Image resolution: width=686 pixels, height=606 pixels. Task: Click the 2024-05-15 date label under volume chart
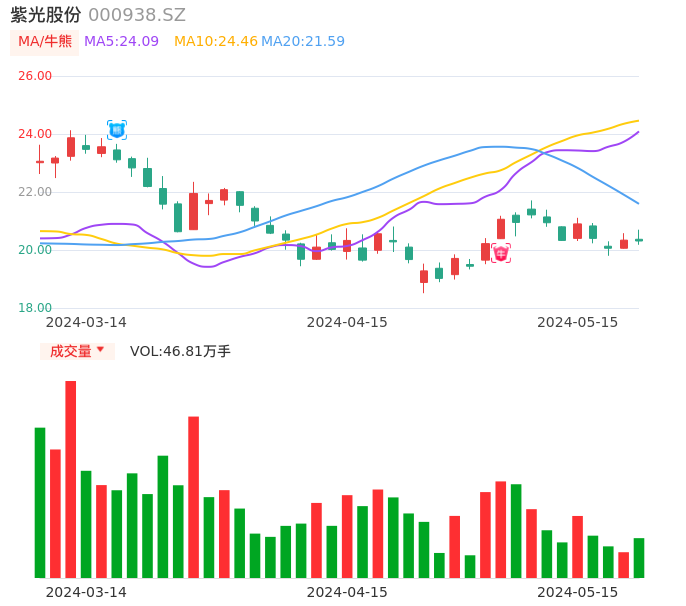(578, 592)
